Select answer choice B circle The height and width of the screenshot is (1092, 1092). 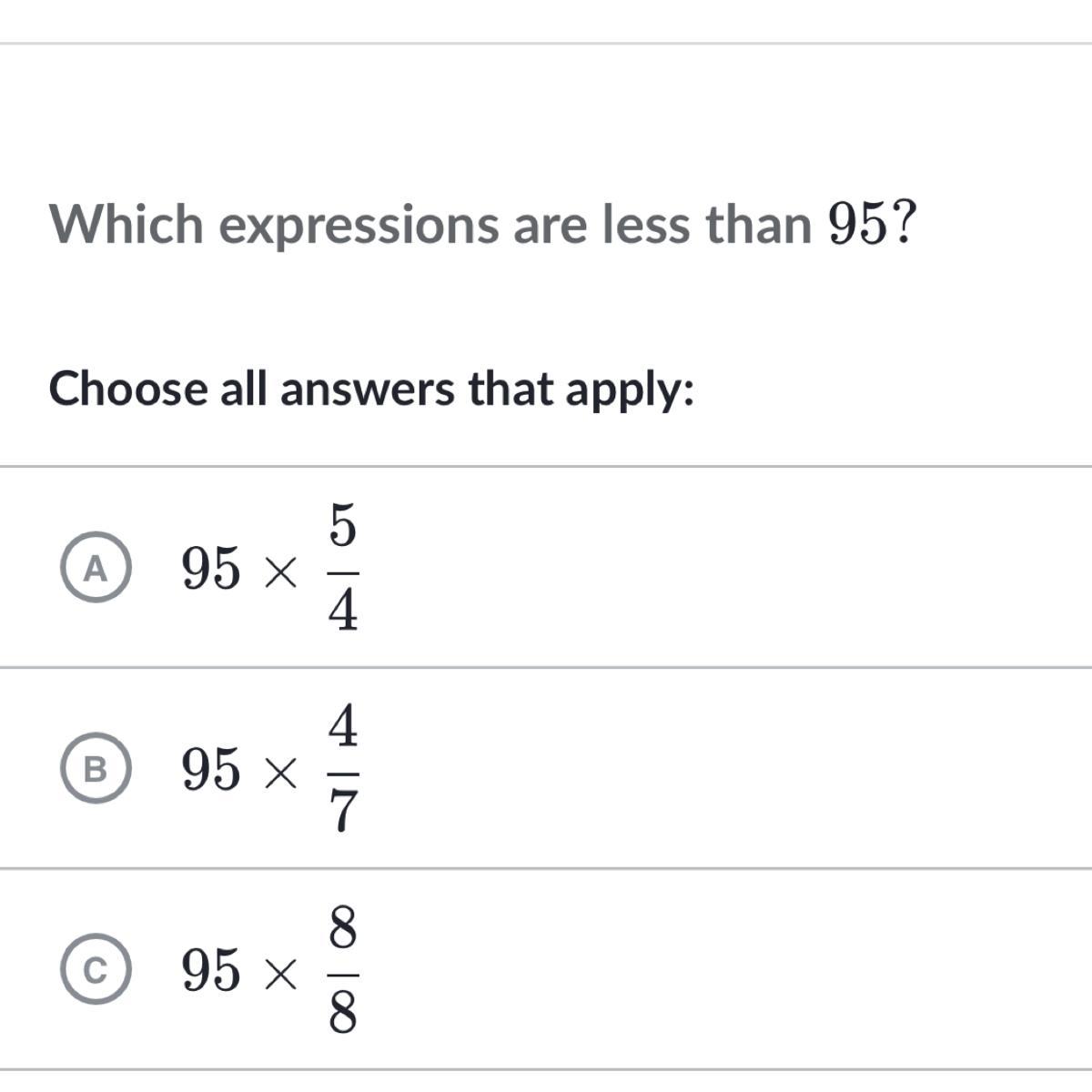96,769
